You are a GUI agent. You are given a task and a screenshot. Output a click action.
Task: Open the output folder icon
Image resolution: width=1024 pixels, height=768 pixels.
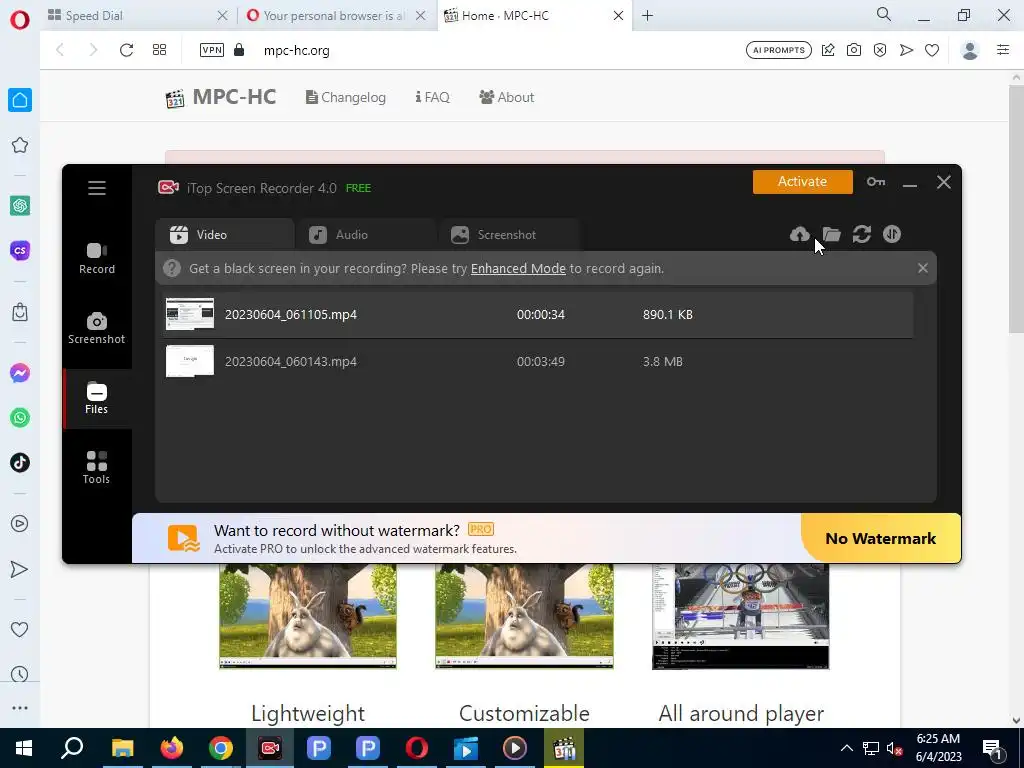(831, 234)
